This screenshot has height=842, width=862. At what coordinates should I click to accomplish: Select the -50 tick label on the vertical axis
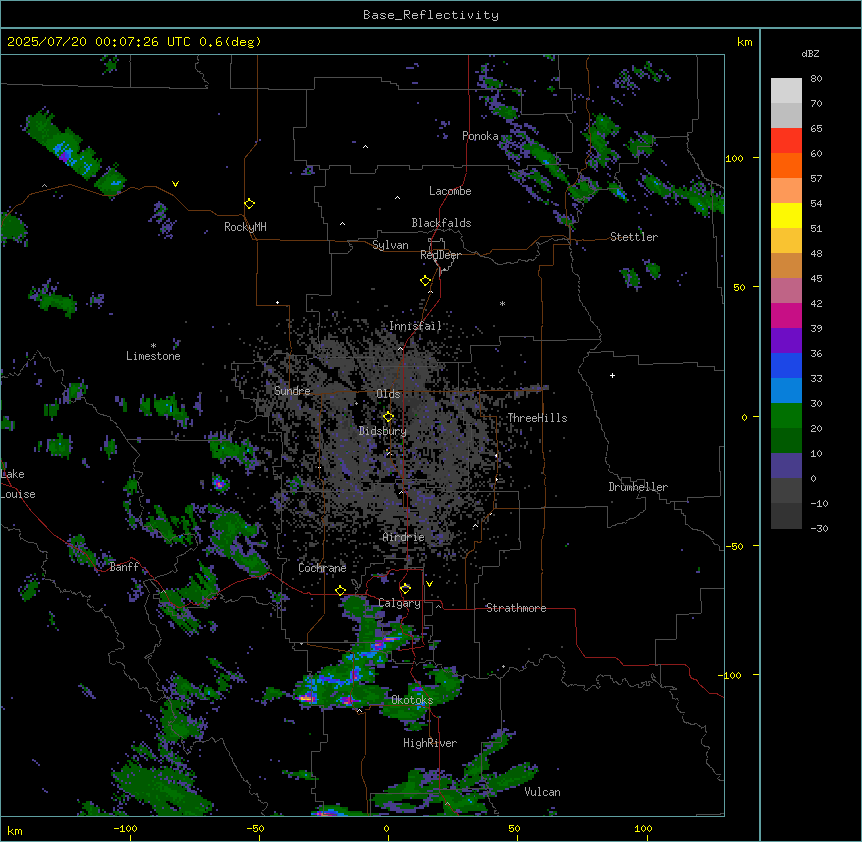point(734,546)
